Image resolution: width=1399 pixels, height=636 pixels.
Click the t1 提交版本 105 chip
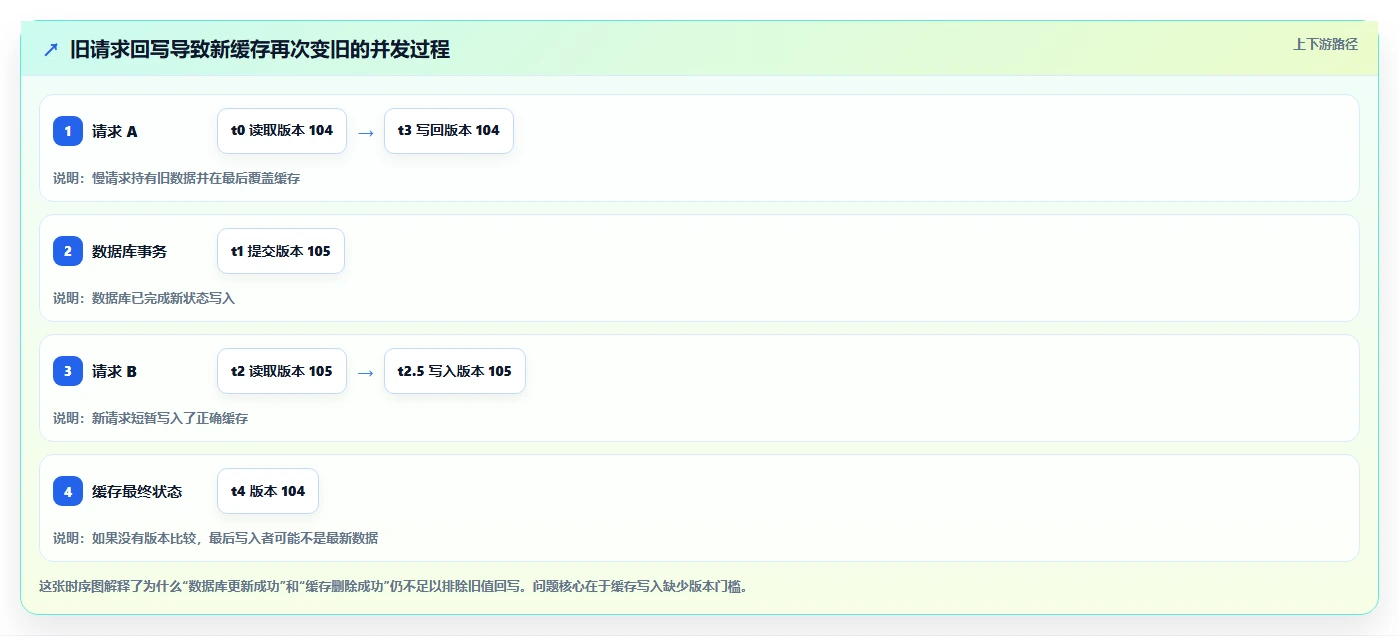pos(281,251)
